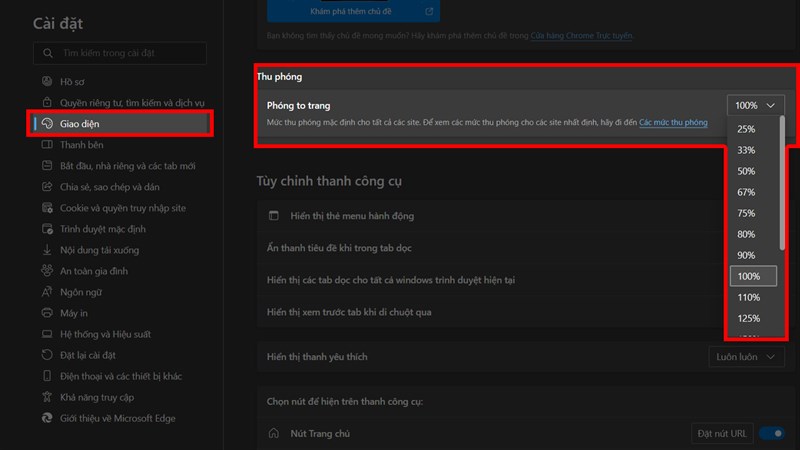Select the highlighted 100% option in the list

point(753,276)
